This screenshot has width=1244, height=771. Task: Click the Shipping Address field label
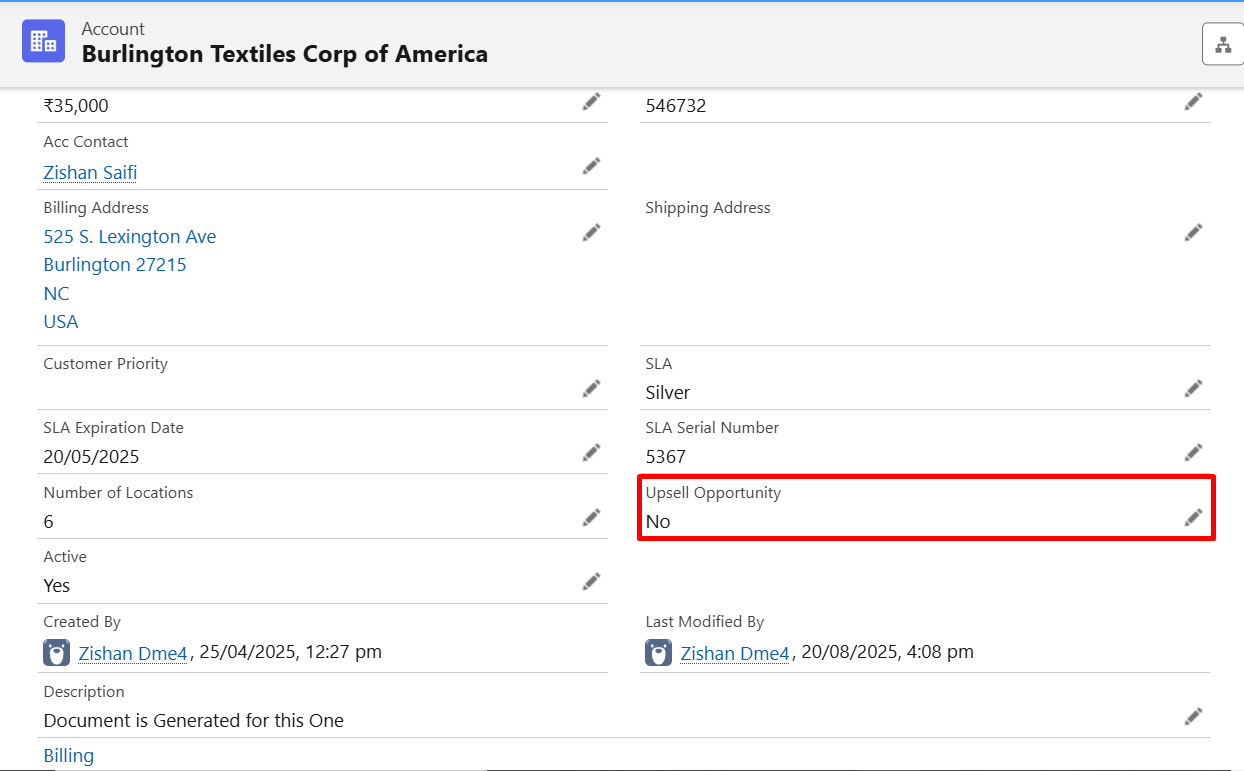pyautogui.click(x=708, y=208)
